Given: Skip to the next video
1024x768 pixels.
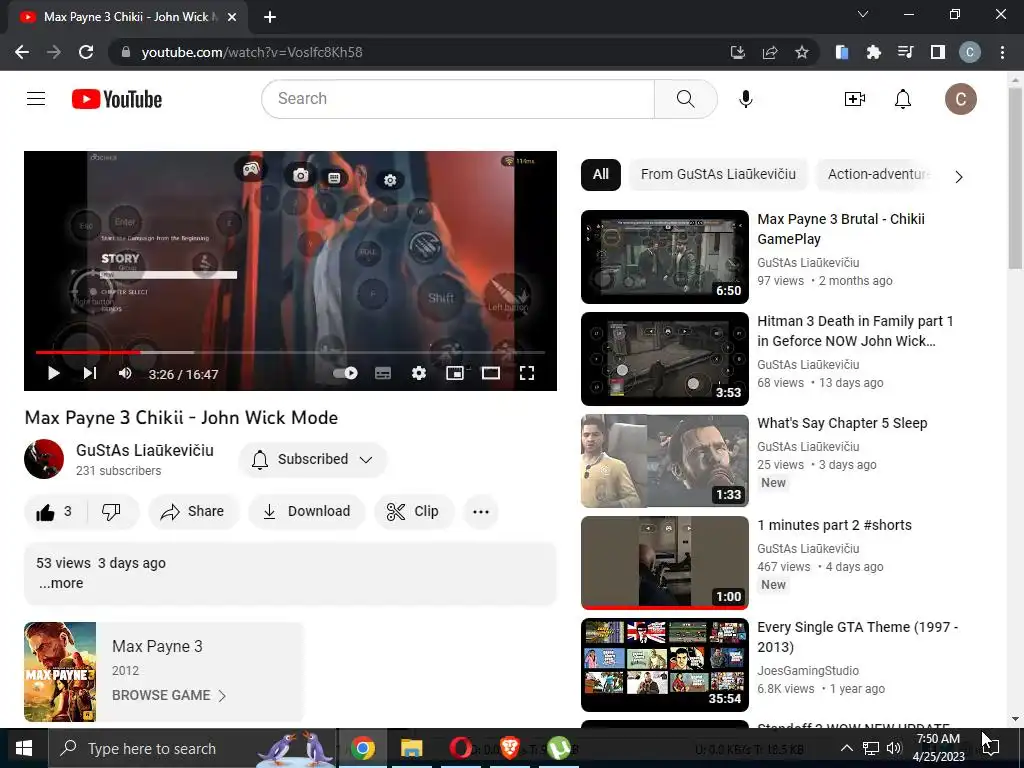Looking at the screenshot, I should 90,373.
